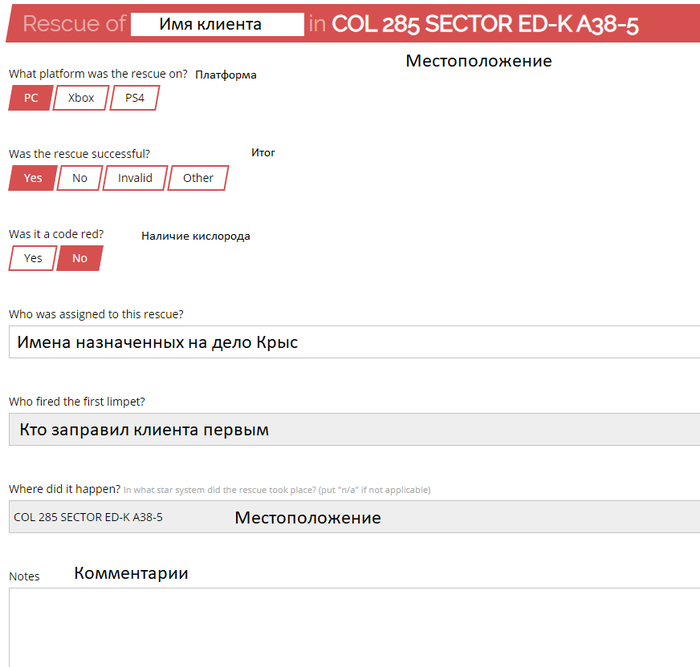Pick PS4 as the platform

pos(135,98)
